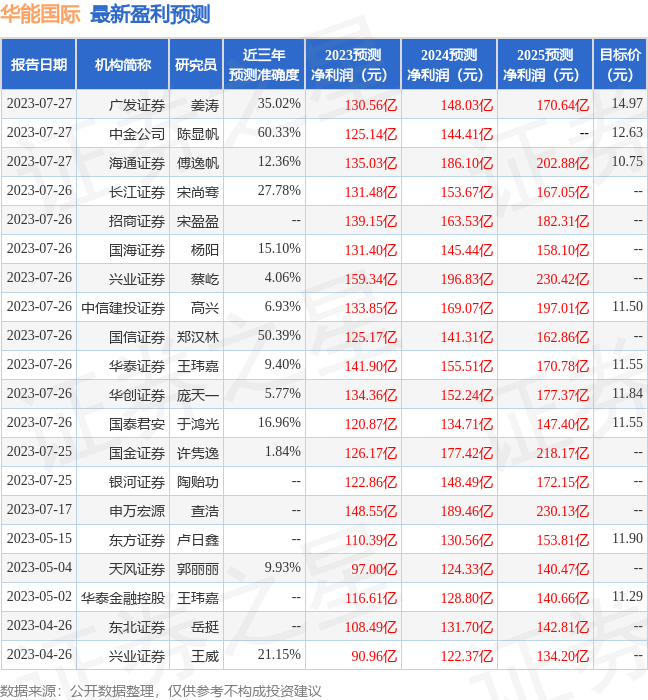Click researcher name 杨阳
This screenshot has height=700, width=648.
205,250
